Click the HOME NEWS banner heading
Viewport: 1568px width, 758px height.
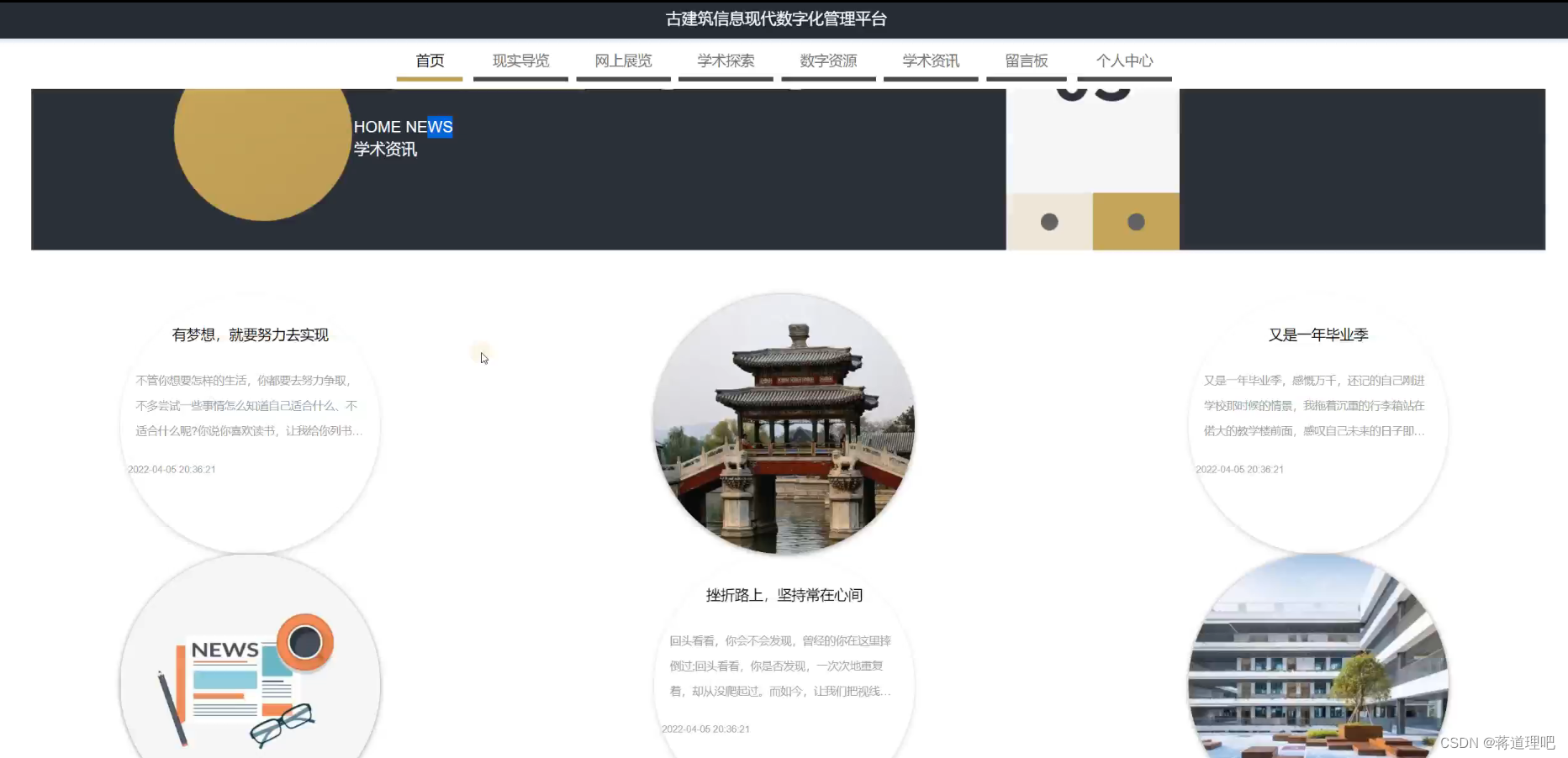tap(404, 127)
